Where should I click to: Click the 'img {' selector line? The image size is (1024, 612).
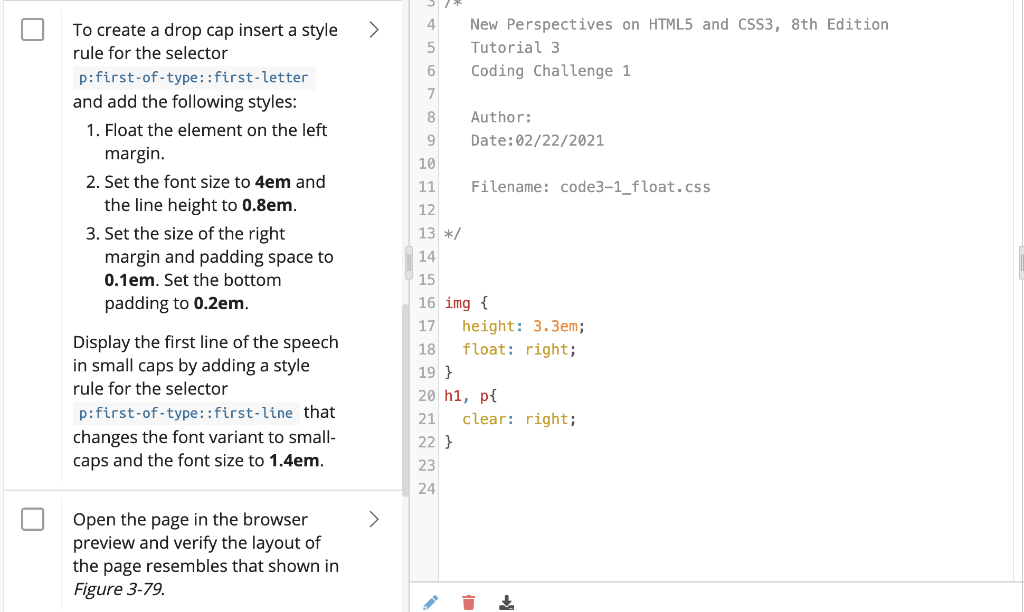coord(466,303)
